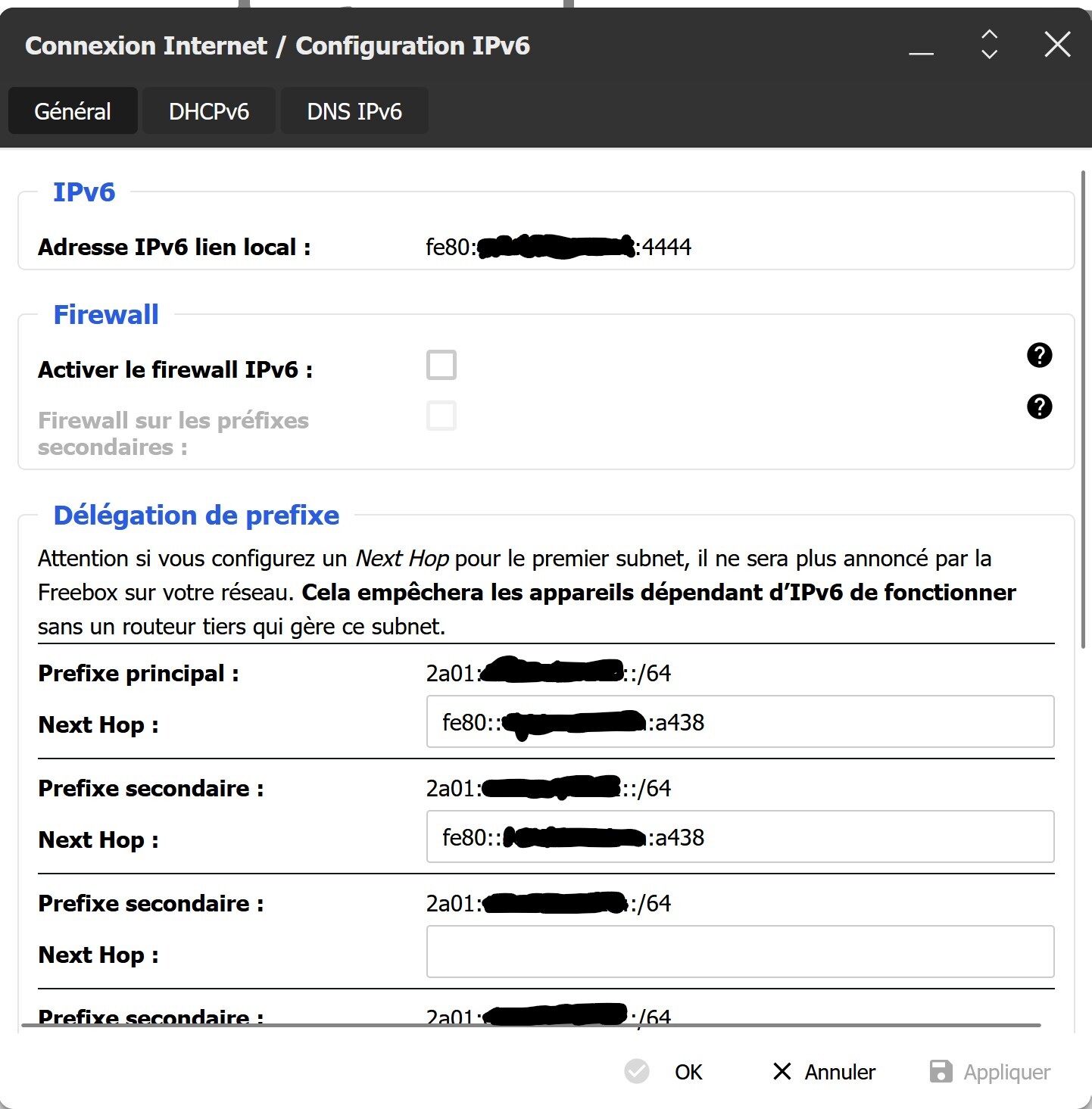Enable the Activer le firewall IPv6 checkbox
1092x1109 pixels.
pyautogui.click(x=441, y=365)
